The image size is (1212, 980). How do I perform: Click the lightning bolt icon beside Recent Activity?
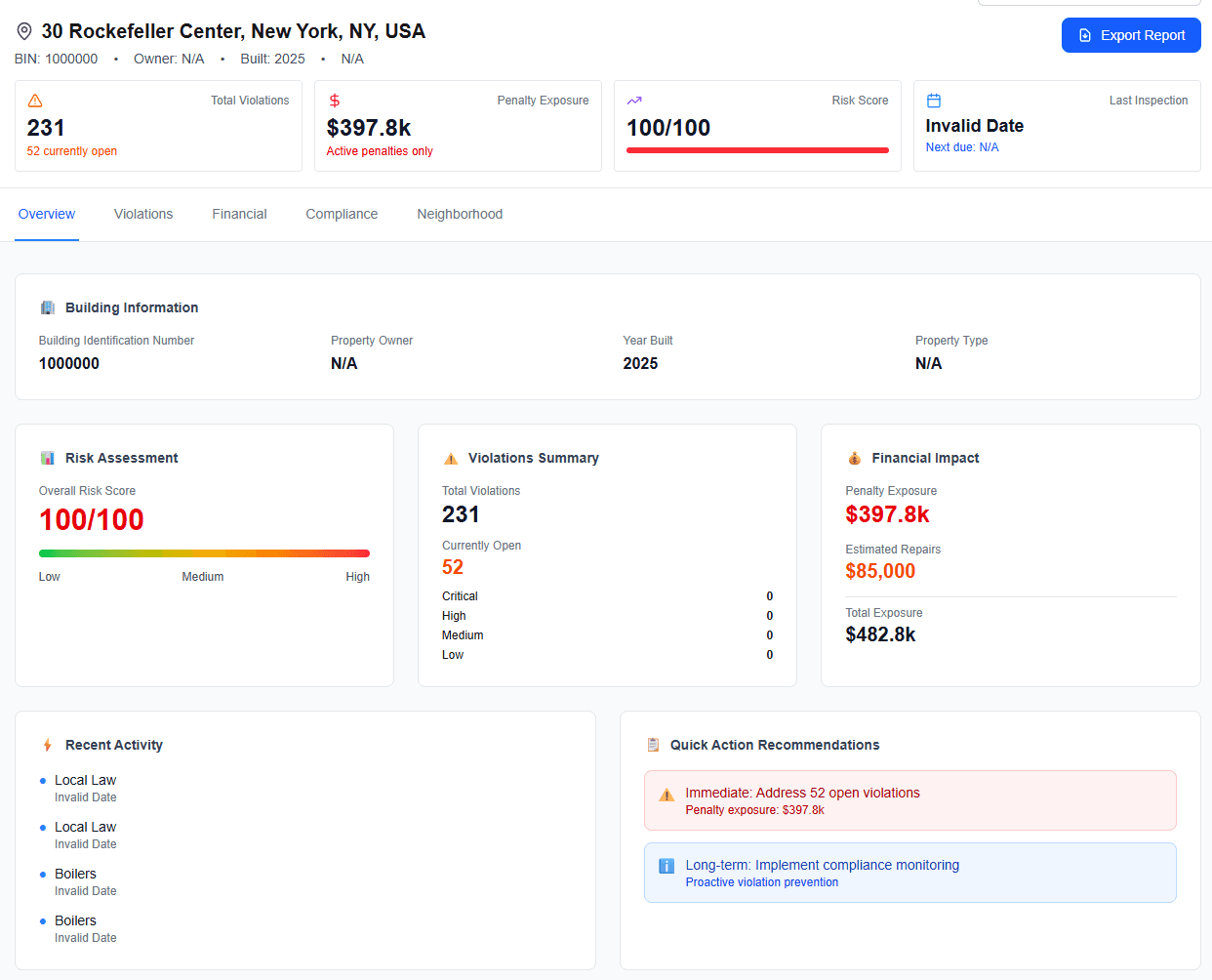pyautogui.click(x=48, y=745)
